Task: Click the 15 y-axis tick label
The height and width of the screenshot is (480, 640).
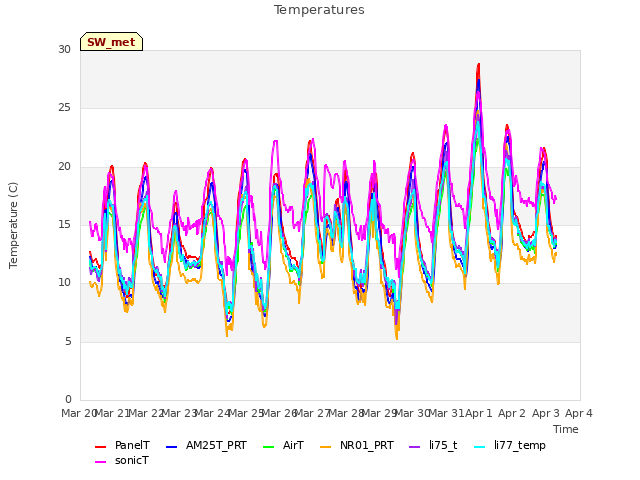Action: [64, 224]
